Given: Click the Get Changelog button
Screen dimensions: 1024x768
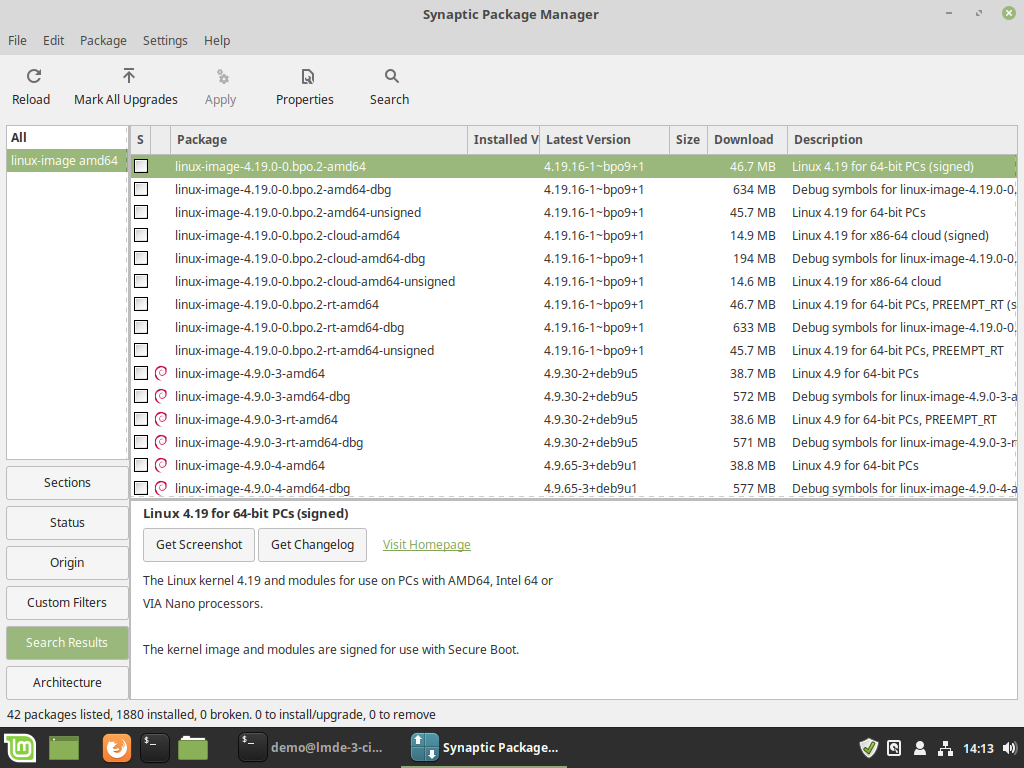Looking at the screenshot, I should tap(312, 545).
